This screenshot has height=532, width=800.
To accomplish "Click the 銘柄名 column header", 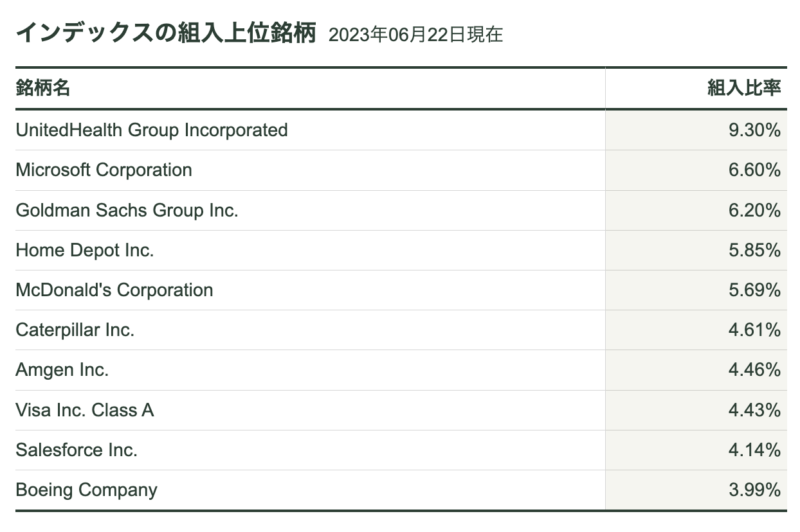I will (43, 88).
